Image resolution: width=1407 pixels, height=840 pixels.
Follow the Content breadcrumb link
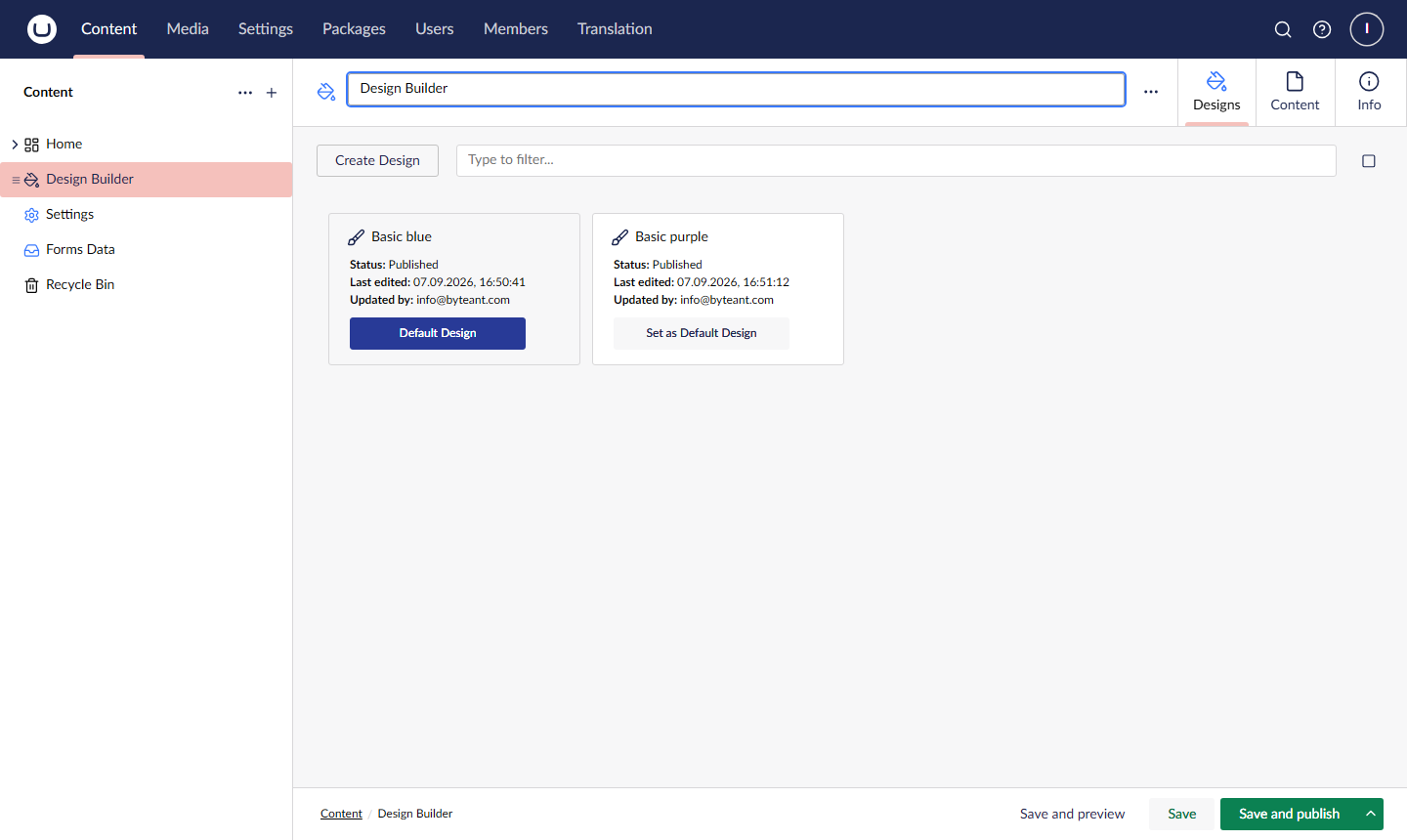pos(341,814)
